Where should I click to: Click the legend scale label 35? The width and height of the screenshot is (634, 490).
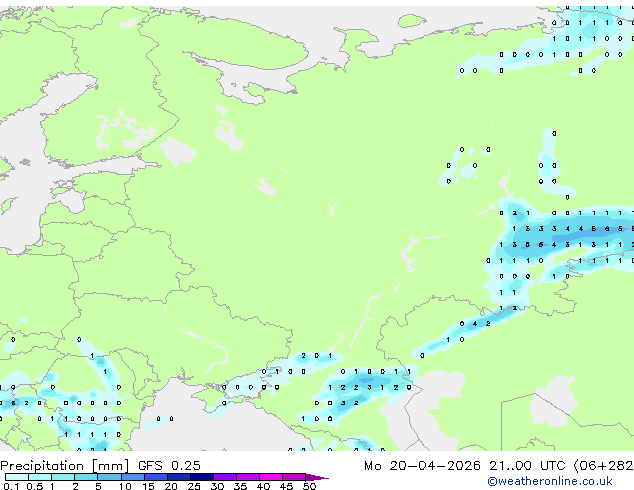pyautogui.click(x=240, y=486)
